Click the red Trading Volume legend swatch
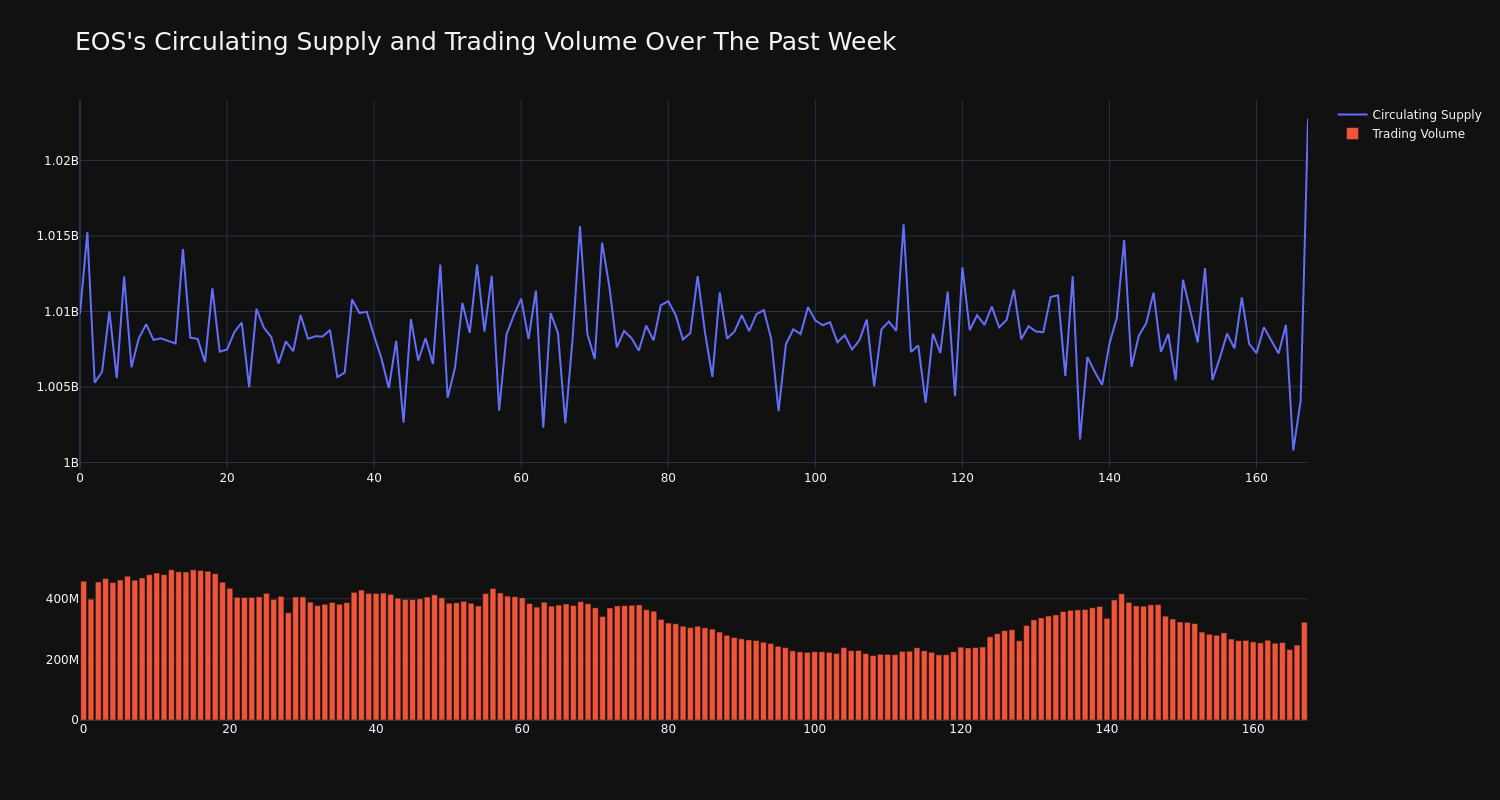This screenshot has height=800, width=1500. pos(1352,134)
